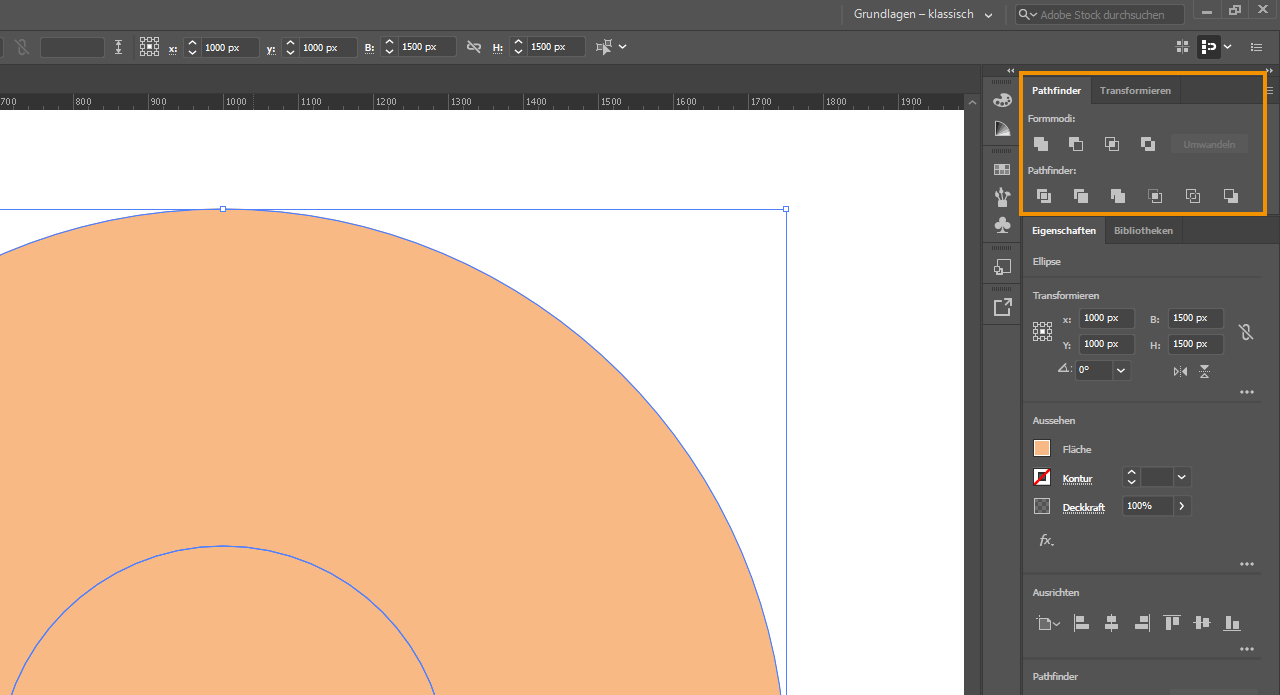Click the Minus Back pathfinder icon

pyautogui.click(x=1231, y=196)
